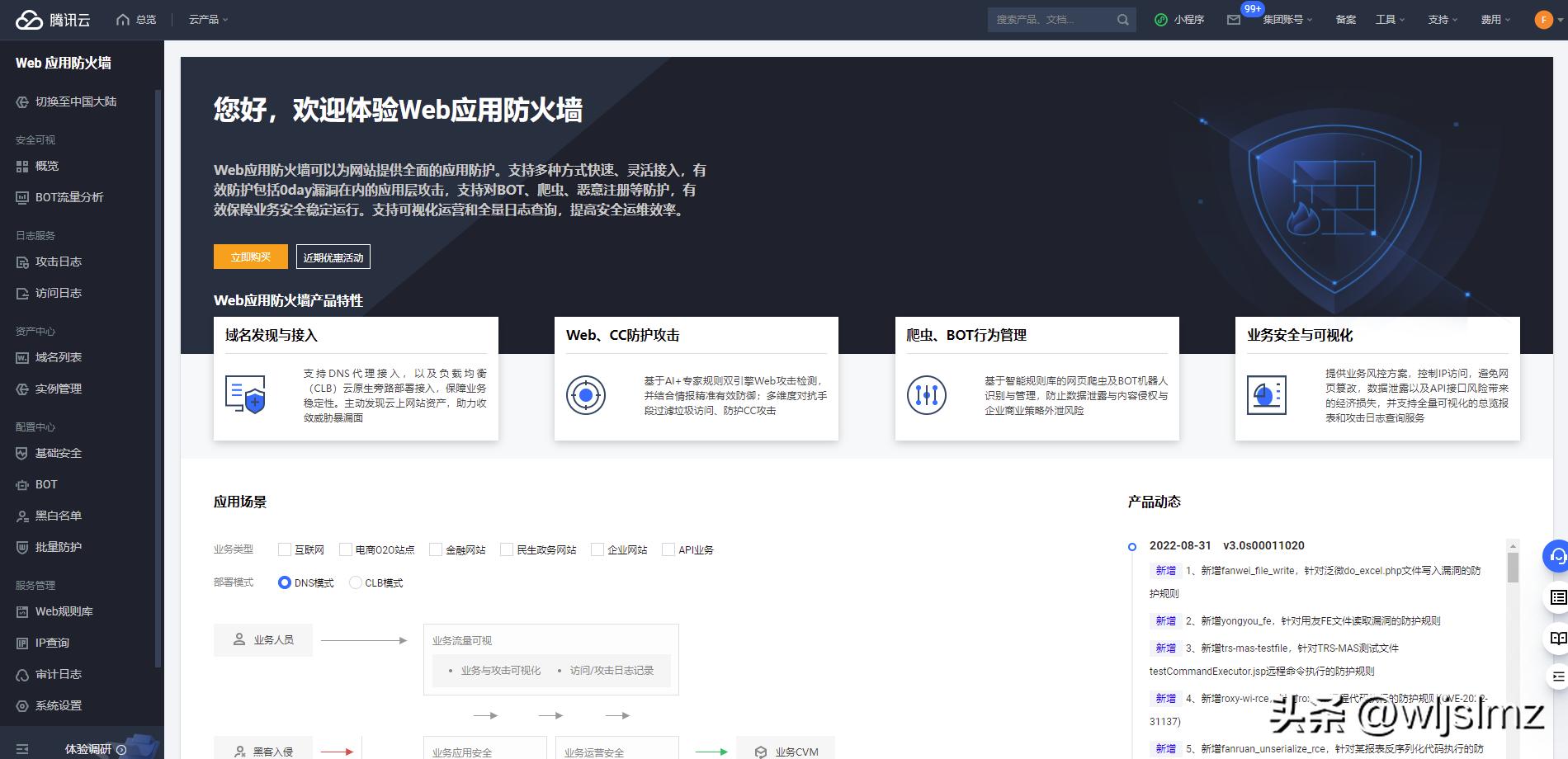The height and width of the screenshot is (759, 1568).
Task: Check the 互联网 business type checkbox
Action: [285, 549]
